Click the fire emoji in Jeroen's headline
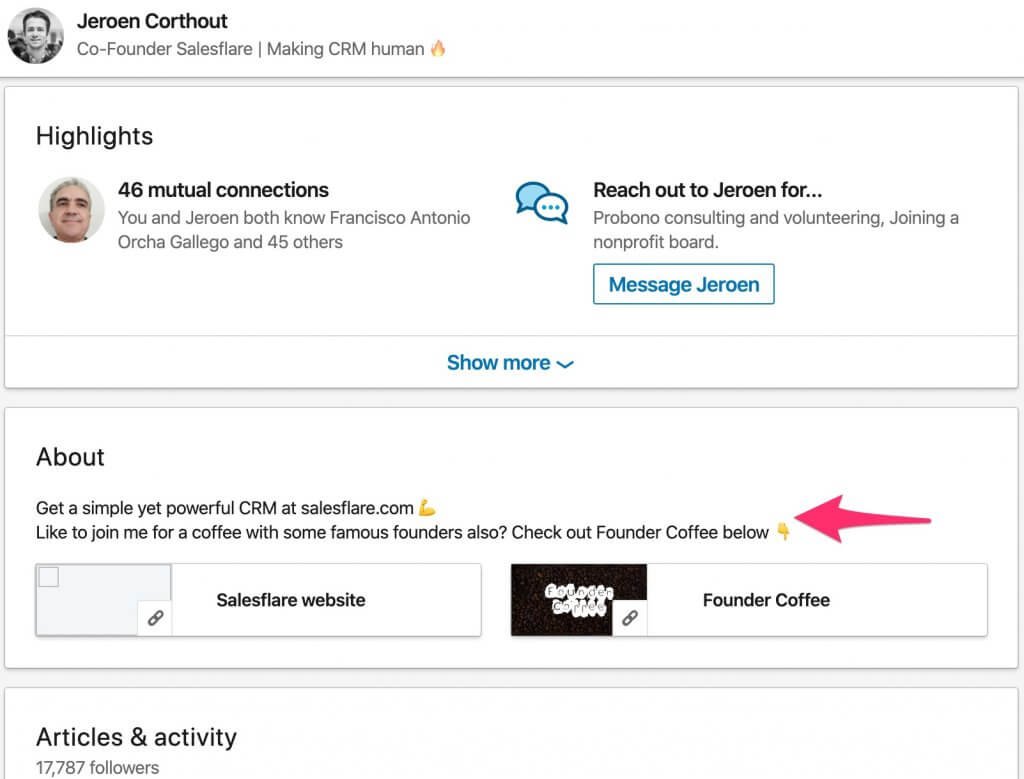 tap(437, 47)
